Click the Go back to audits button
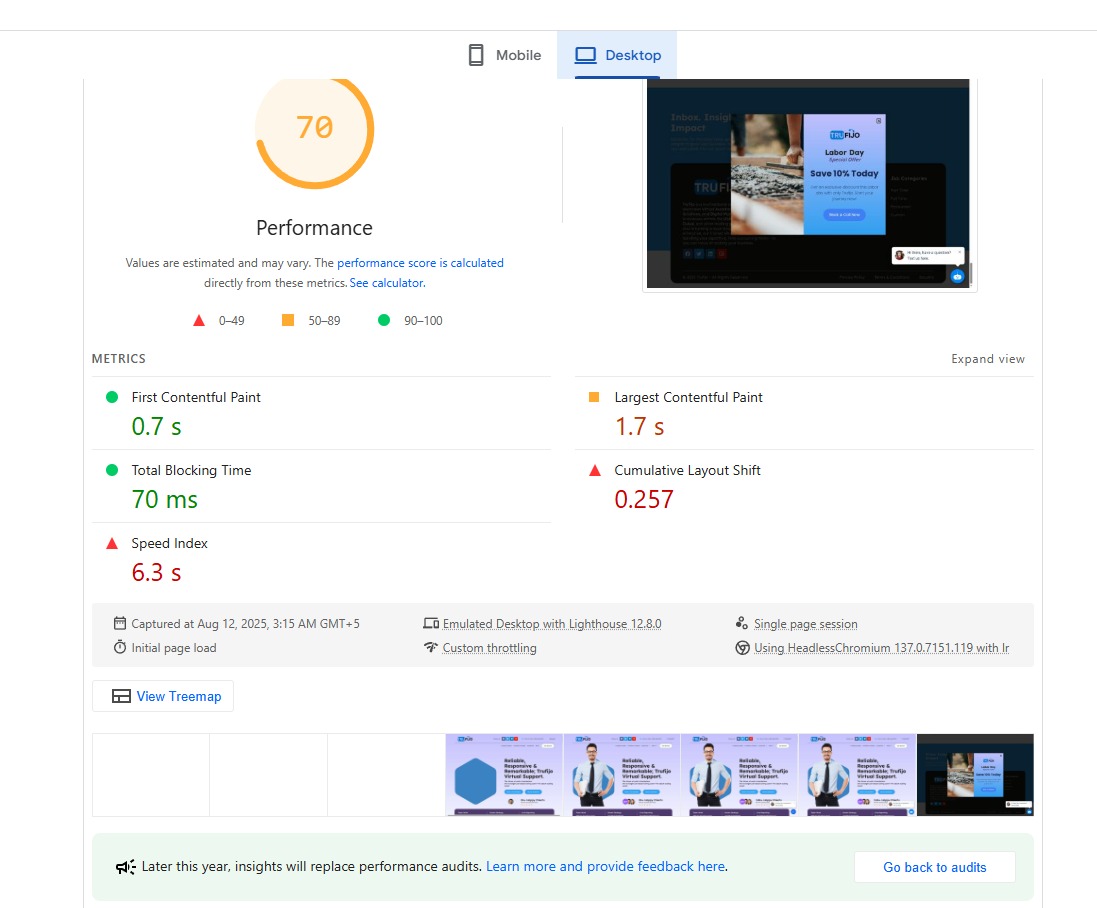1097x908 pixels. [934, 867]
